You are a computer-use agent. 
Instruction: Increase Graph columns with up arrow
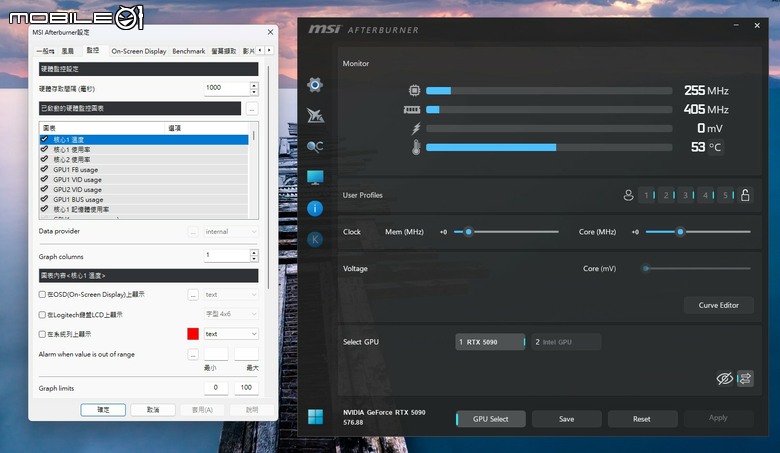[x=254, y=253]
